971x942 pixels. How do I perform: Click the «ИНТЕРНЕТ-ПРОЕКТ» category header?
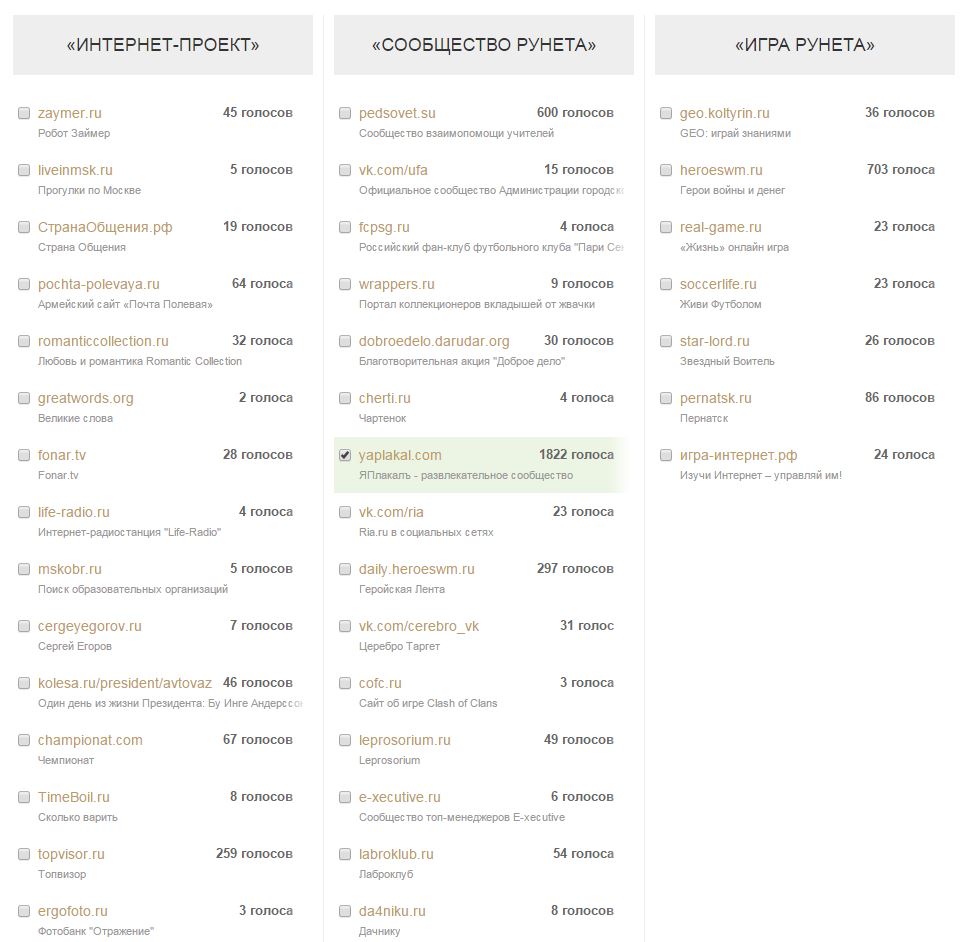[163, 45]
